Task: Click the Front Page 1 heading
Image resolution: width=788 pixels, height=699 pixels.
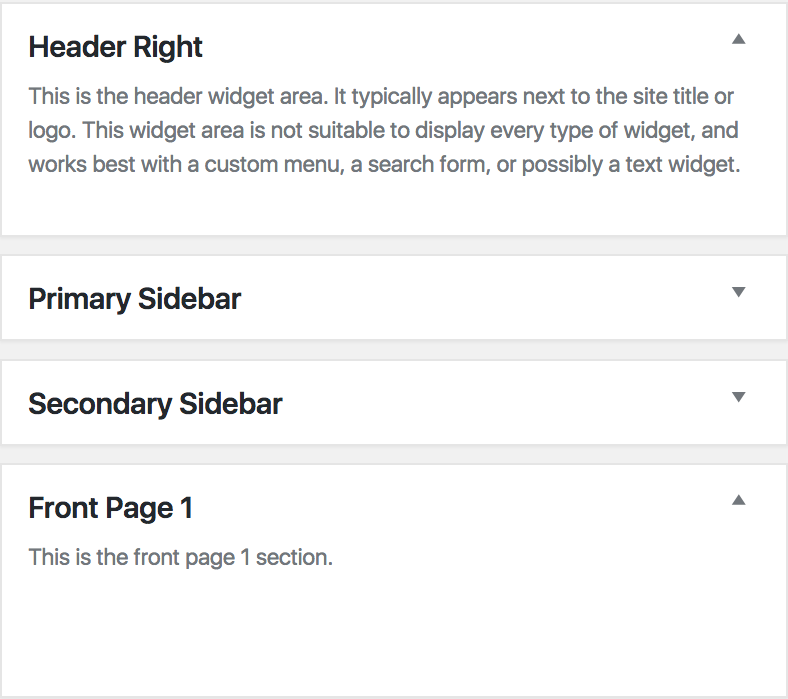Action: (x=110, y=508)
